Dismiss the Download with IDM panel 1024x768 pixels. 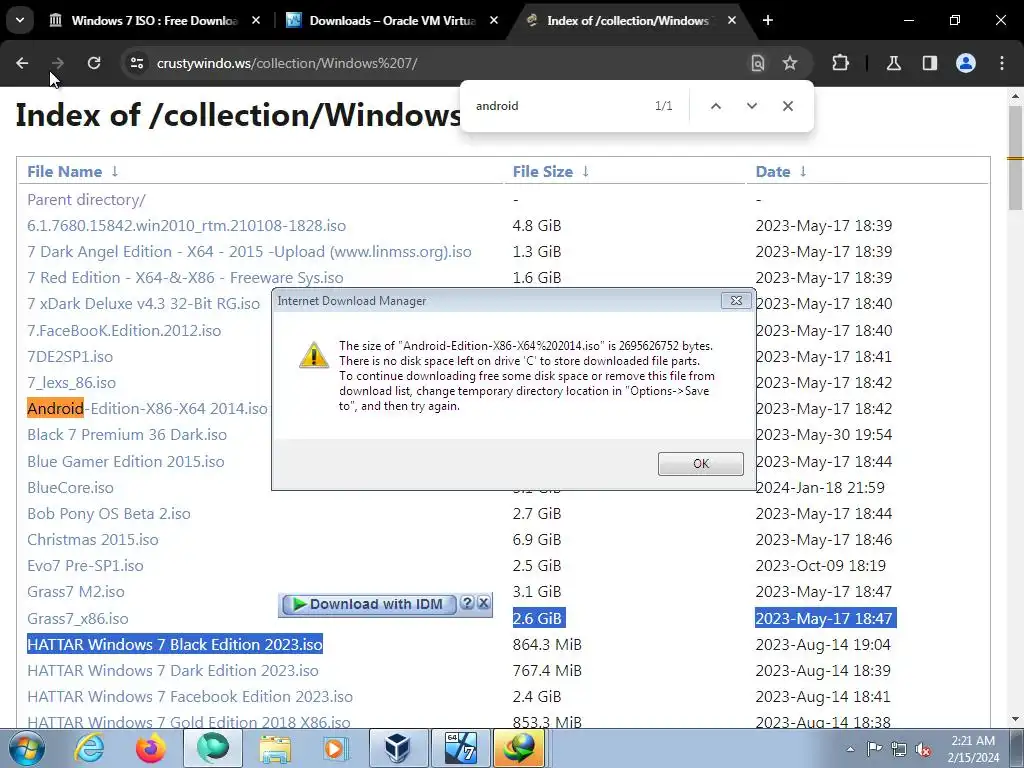point(483,603)
